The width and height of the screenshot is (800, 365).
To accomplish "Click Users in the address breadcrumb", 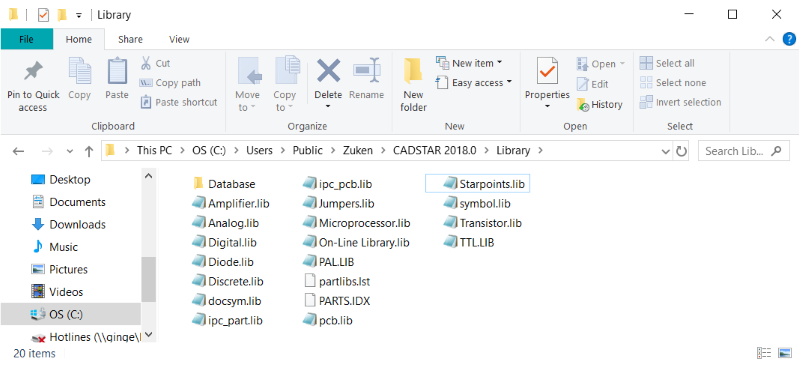I will click(x=259, y=151).
